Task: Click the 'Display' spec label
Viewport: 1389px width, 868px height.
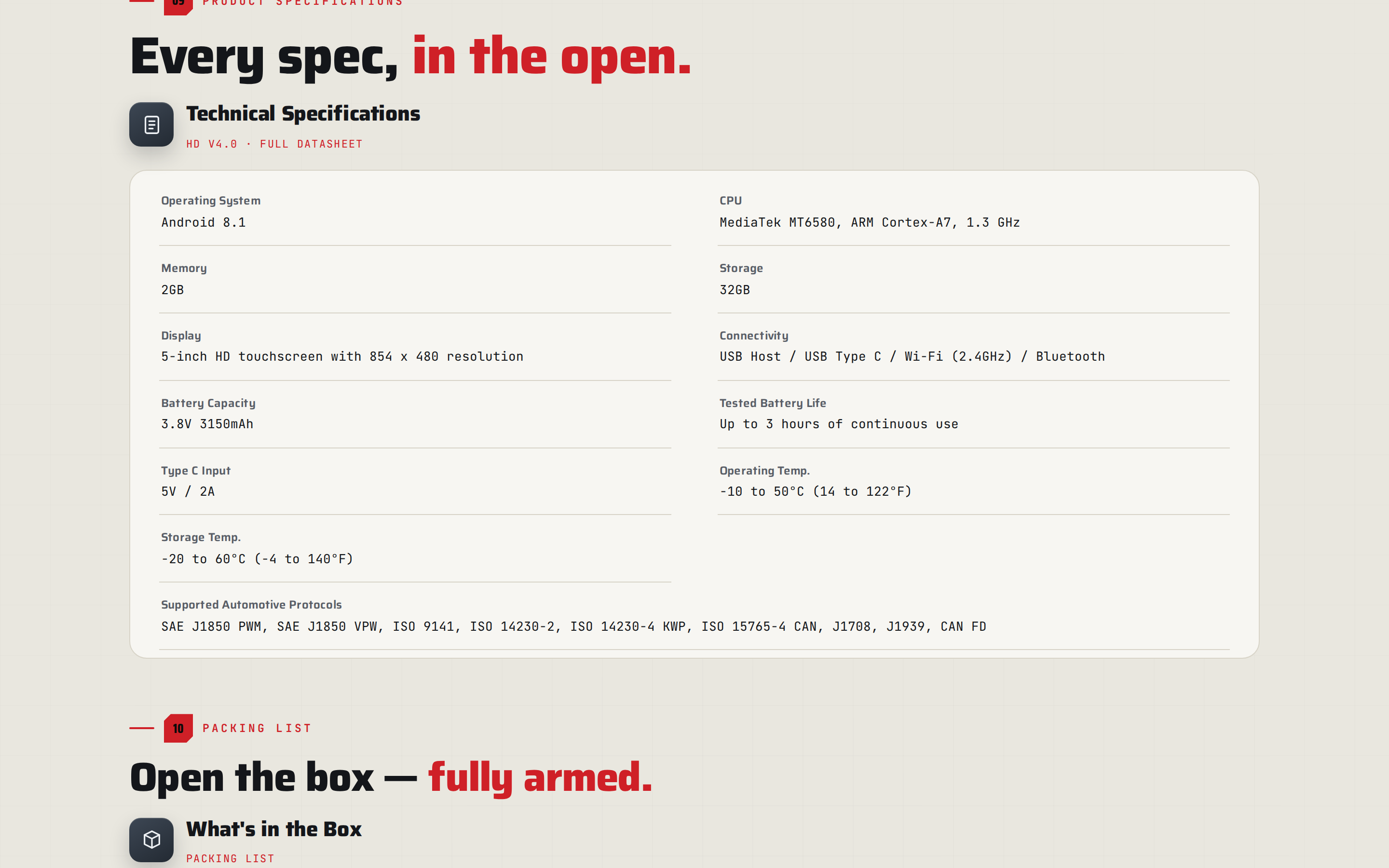Action: click(181, 336)
